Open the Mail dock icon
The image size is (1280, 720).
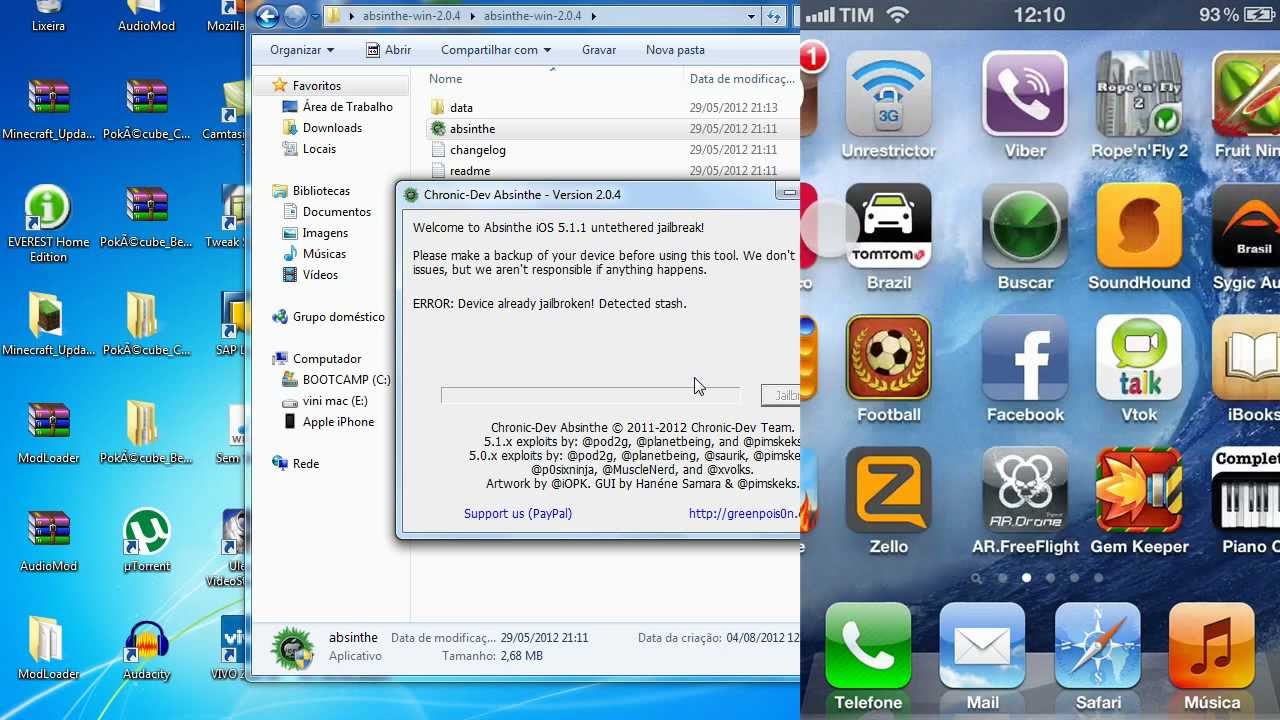click(x=982, y=646)
